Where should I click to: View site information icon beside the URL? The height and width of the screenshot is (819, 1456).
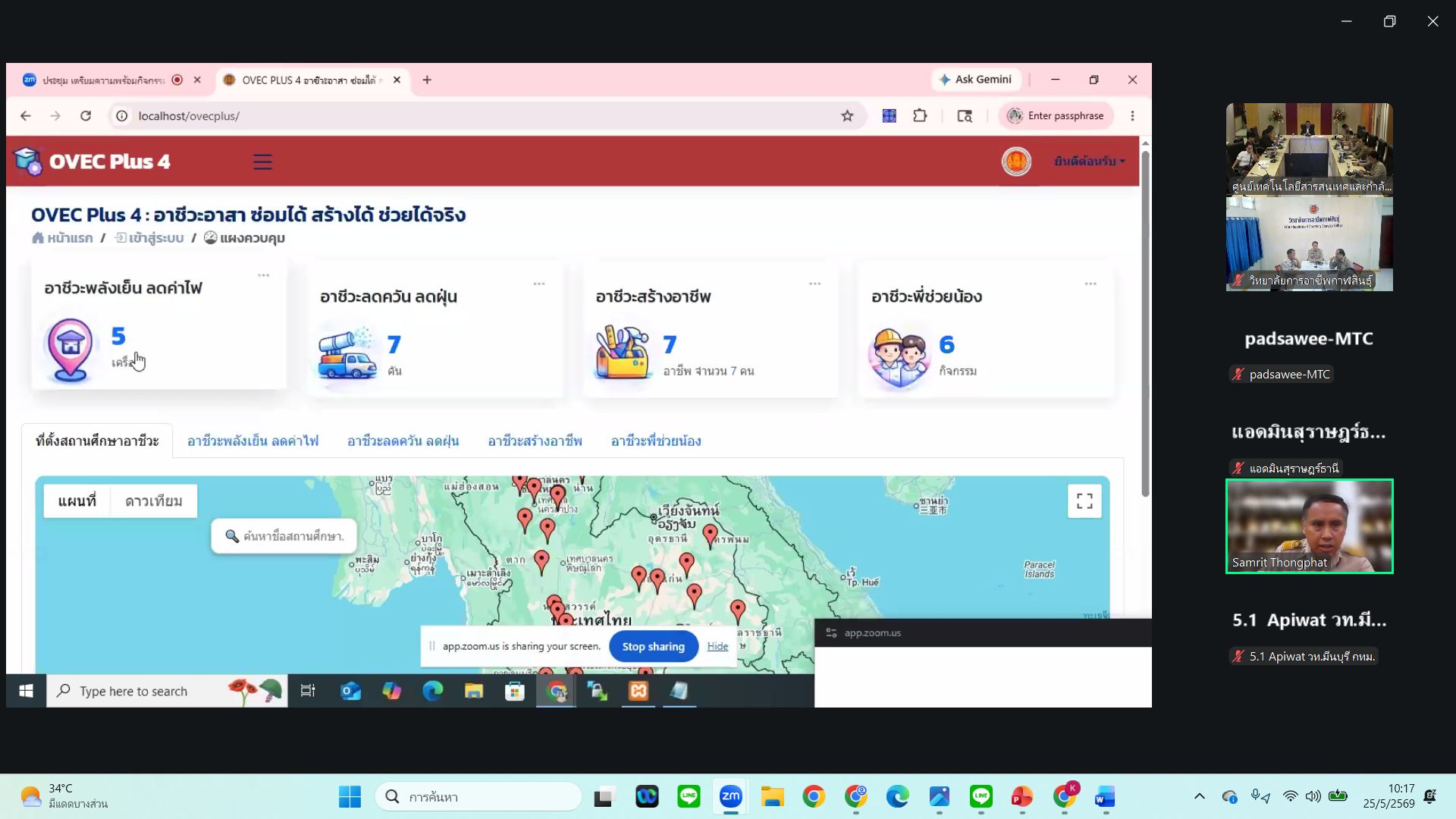pos(121,116)
